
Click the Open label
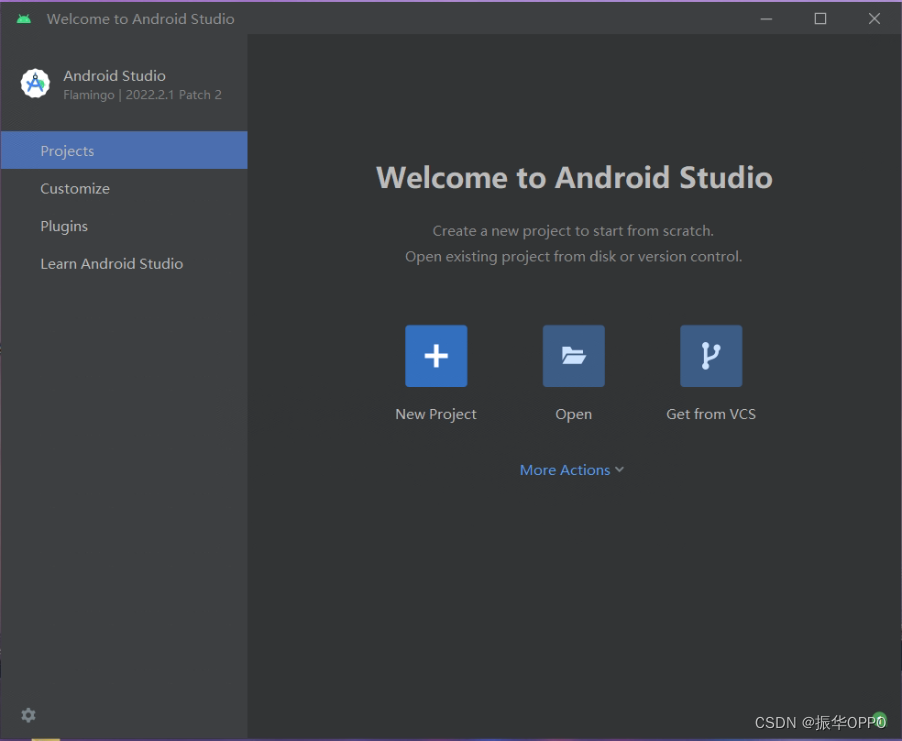coord(574,414)
